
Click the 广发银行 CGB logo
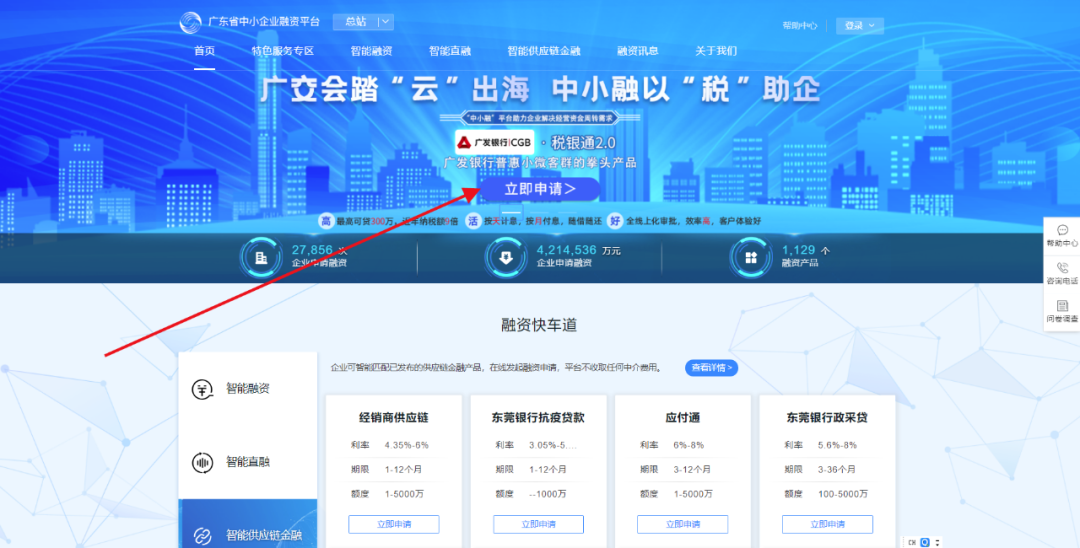pos(495,143)
